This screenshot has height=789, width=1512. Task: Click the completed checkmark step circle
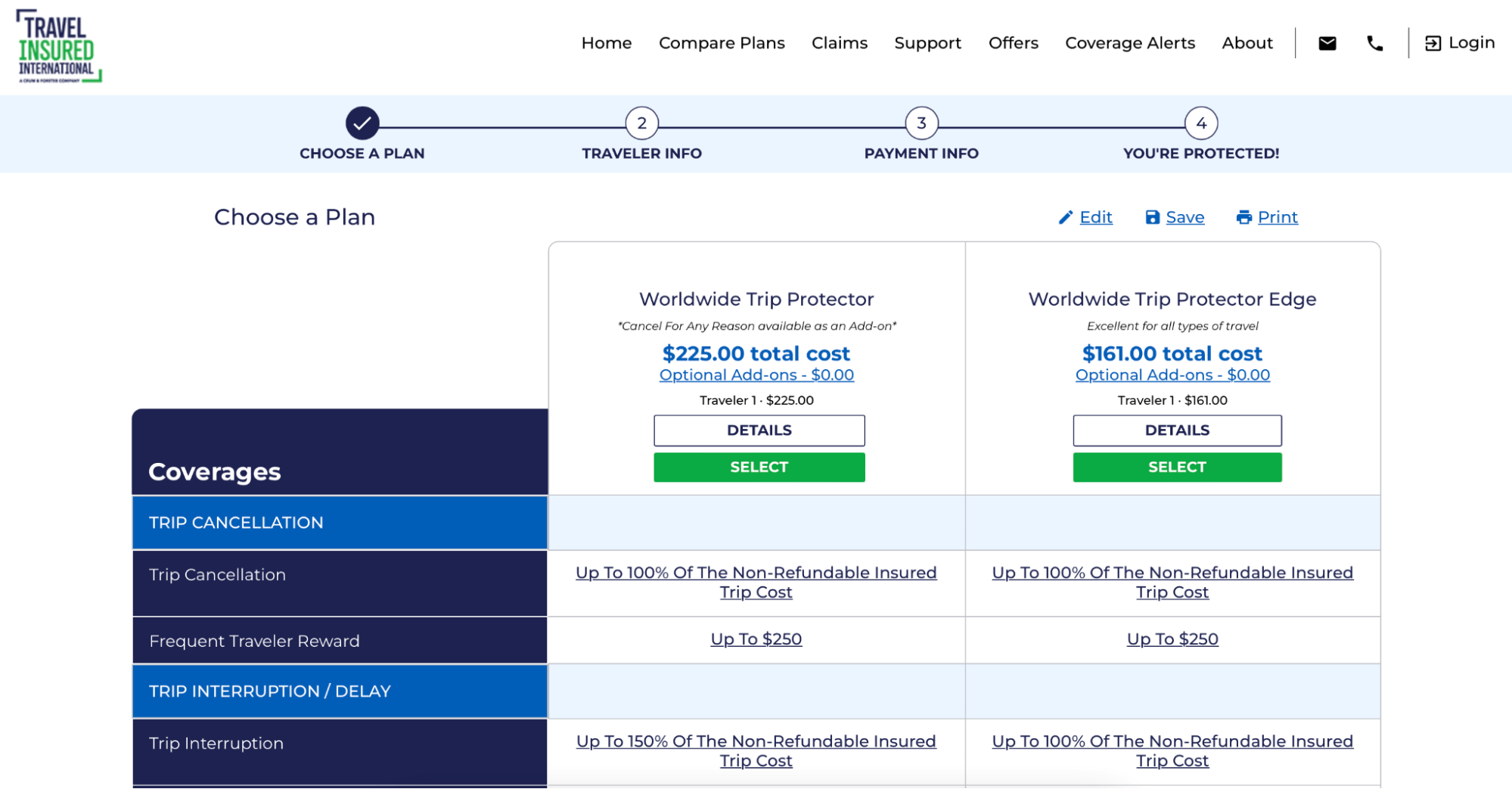coord(362,123)
